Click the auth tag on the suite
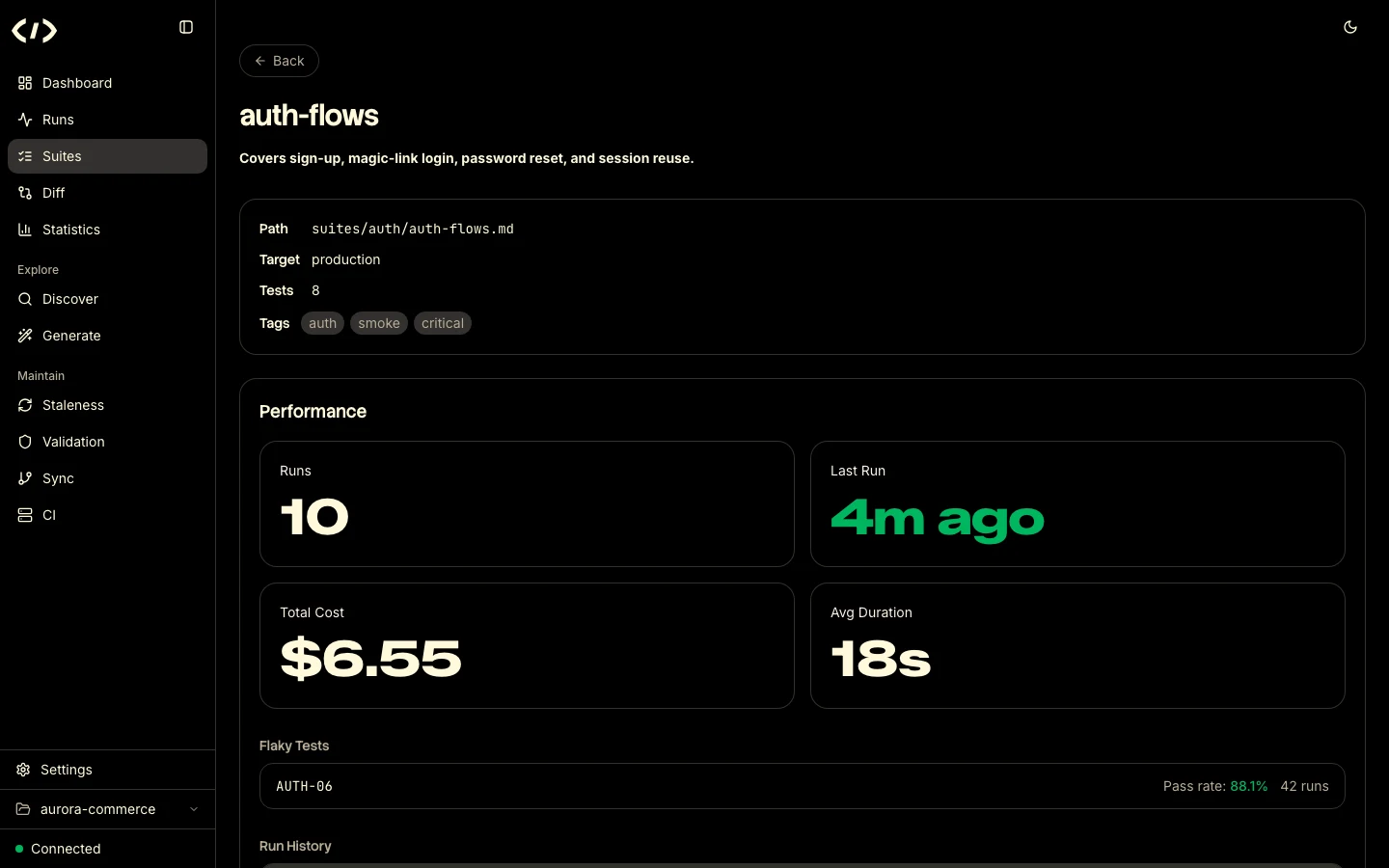The height and width of the screenshot is (868, 1389). point(322,323)
